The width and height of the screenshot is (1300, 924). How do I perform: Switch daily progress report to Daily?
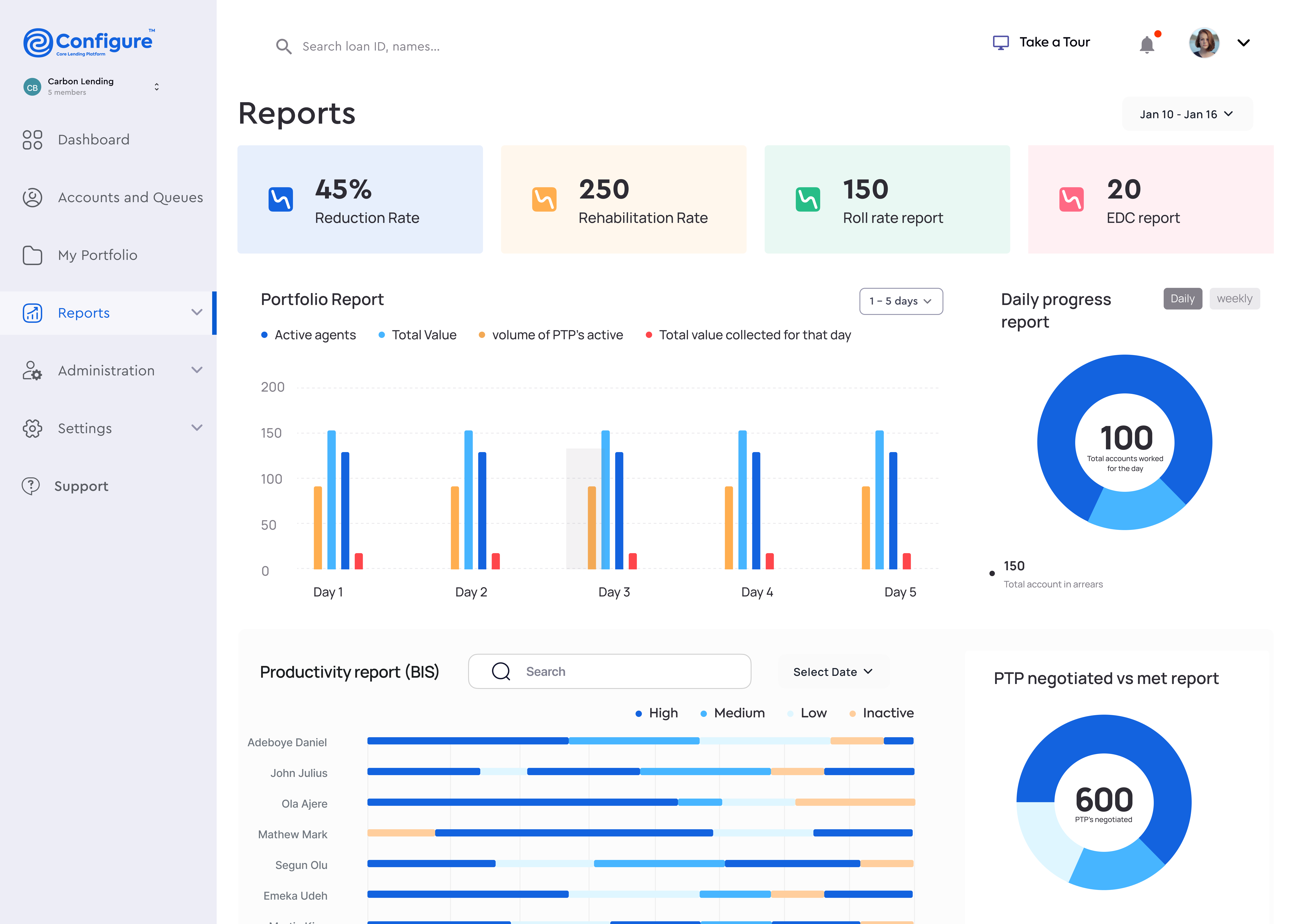tap(1182, 299)
